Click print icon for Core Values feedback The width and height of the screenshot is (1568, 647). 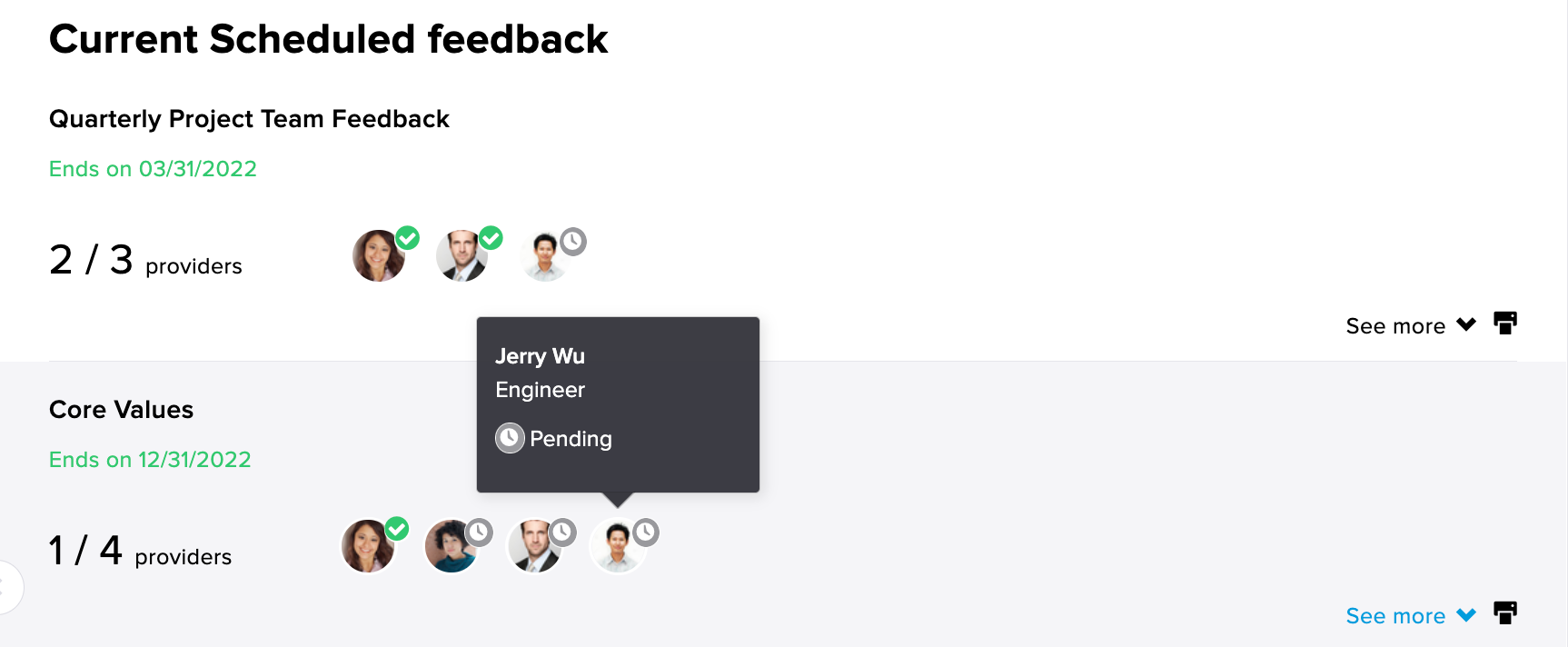click(x=1505, y=613)
